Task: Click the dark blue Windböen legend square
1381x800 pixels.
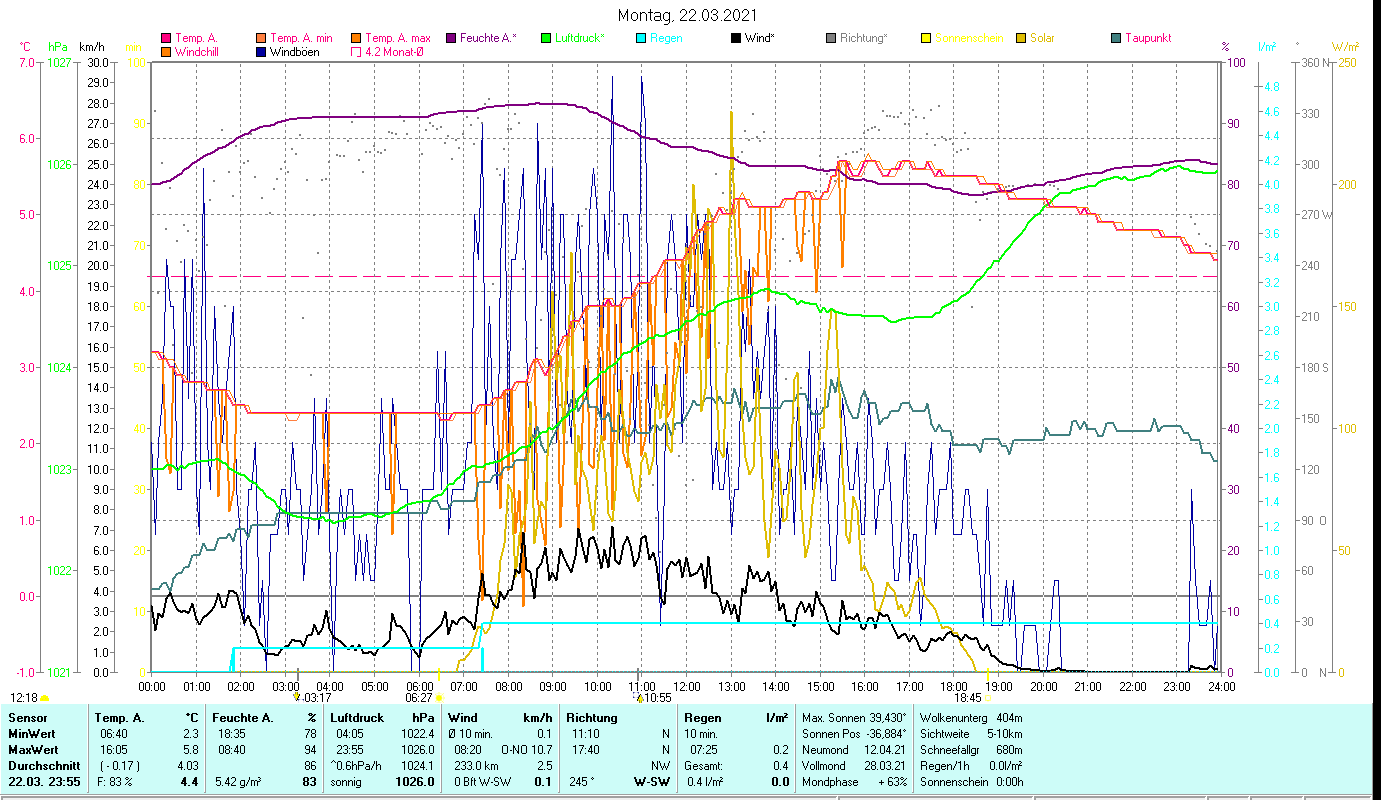Action: [262, 51]
